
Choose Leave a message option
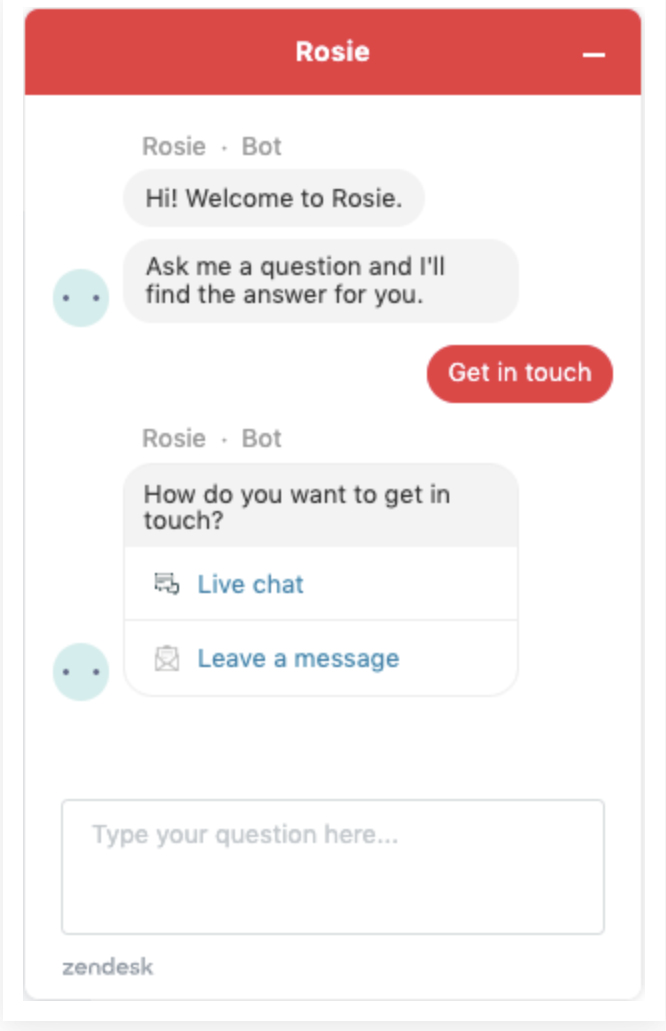[298, 658]
